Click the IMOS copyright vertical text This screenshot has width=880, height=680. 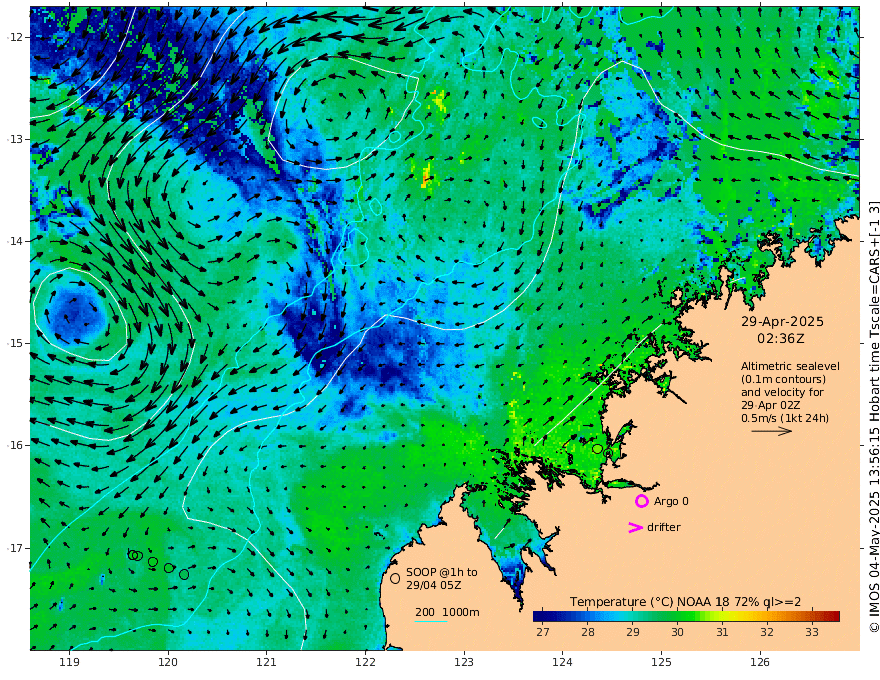[874, 416]
